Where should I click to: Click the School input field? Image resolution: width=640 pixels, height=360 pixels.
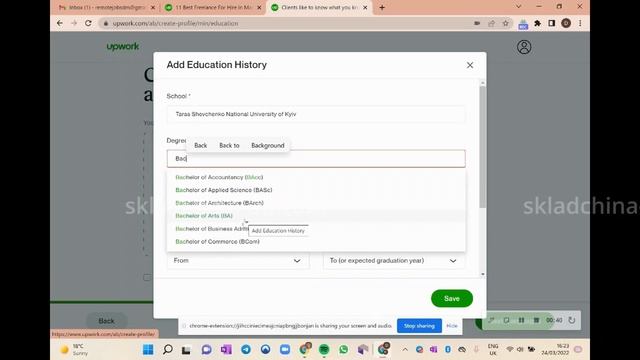coord(316,114)
